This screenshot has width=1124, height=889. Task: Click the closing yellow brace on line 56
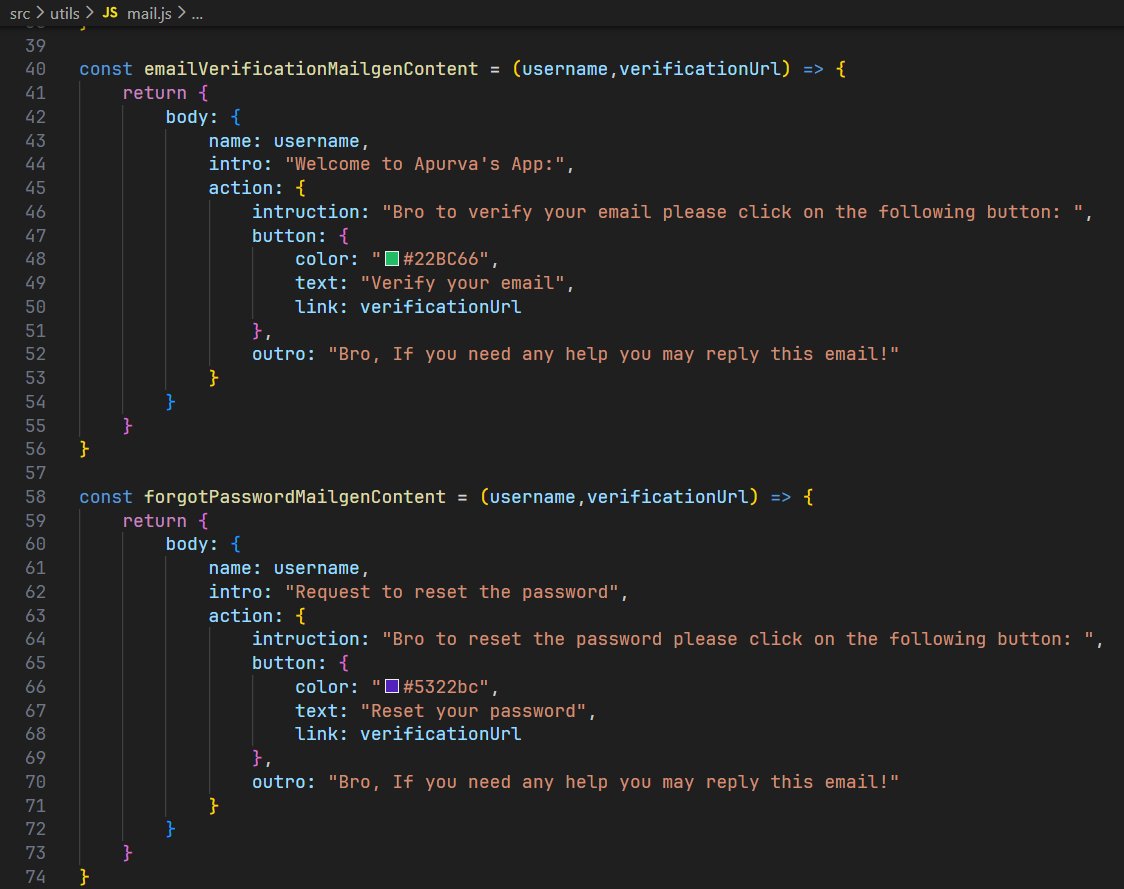pyautogui.click(x=85, y=450)
